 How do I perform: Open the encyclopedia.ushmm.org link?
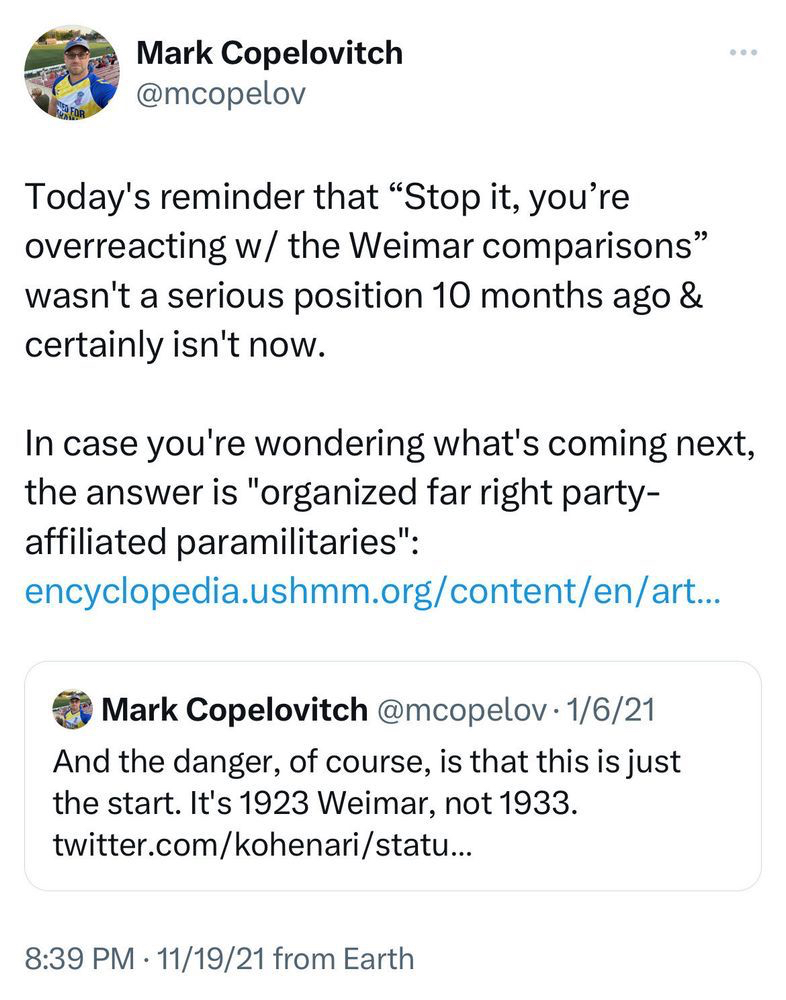pyautogui.click(x=371, y=592)
